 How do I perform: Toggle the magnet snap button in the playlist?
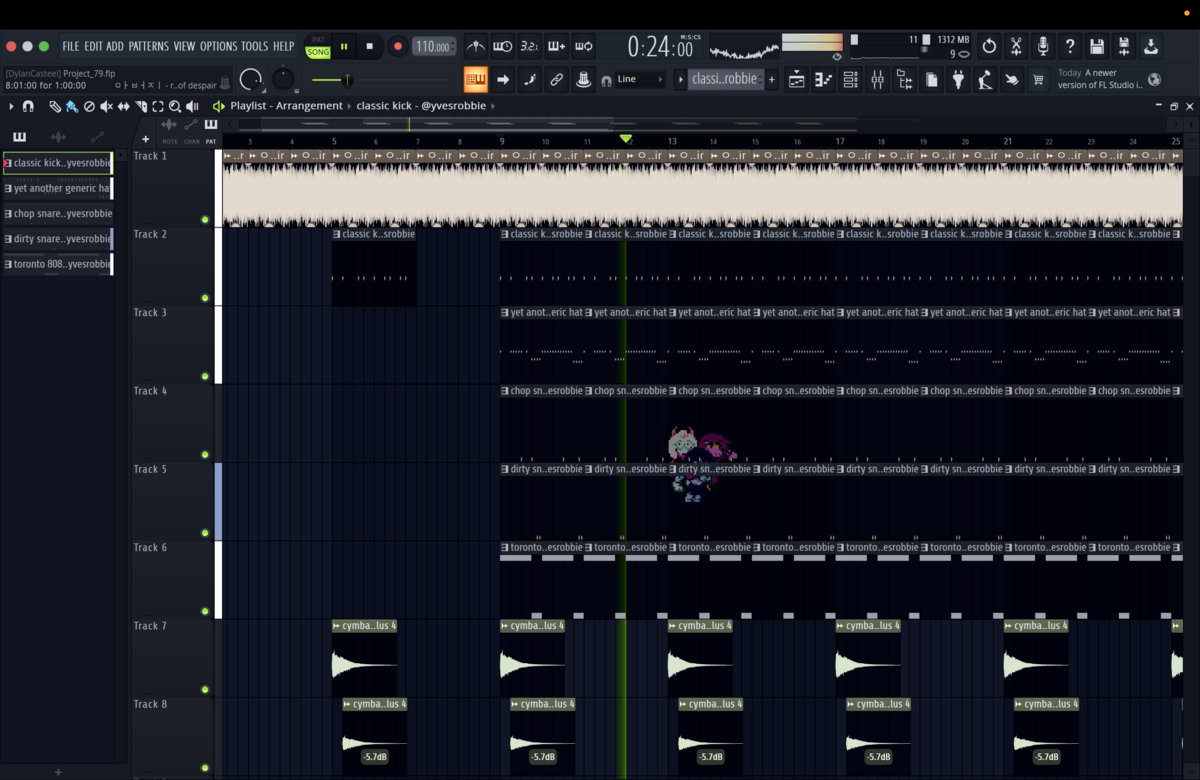28,106
